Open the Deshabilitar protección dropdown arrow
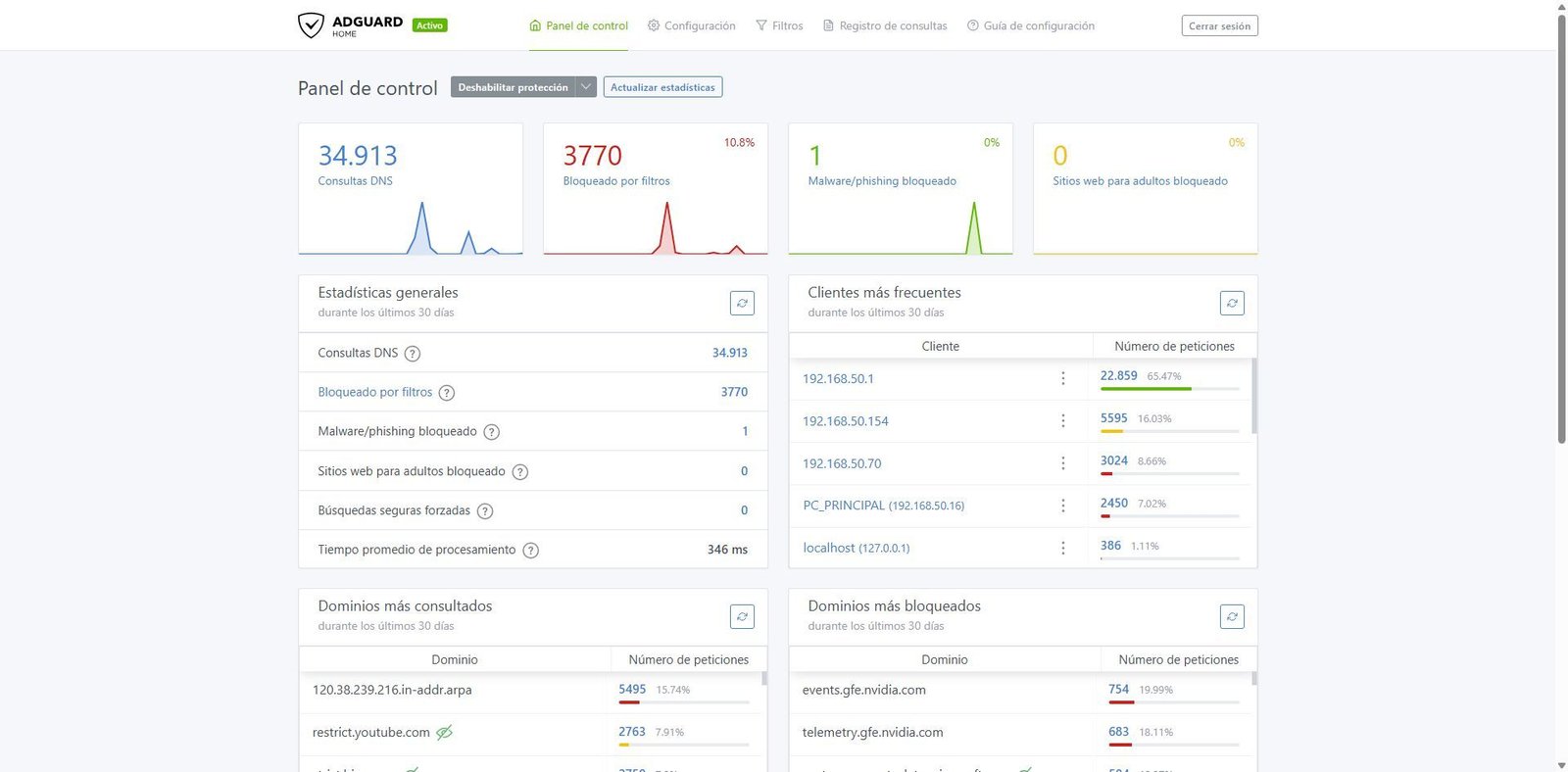 586,87
